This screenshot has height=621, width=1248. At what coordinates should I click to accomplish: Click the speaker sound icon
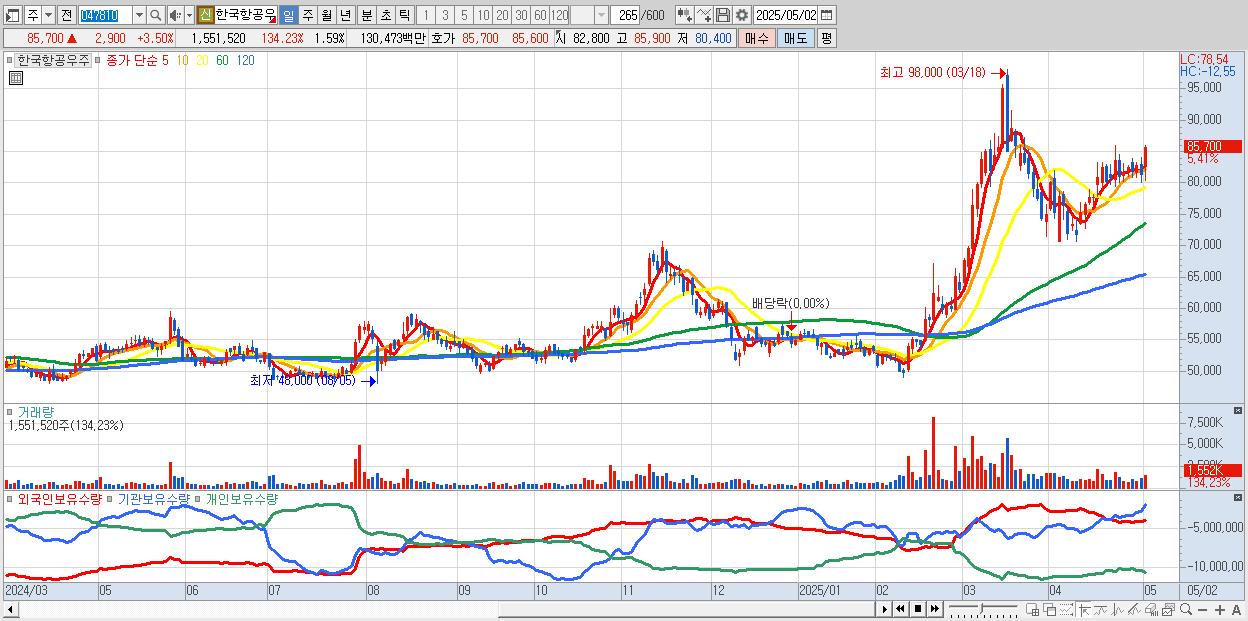pos(175,16)
